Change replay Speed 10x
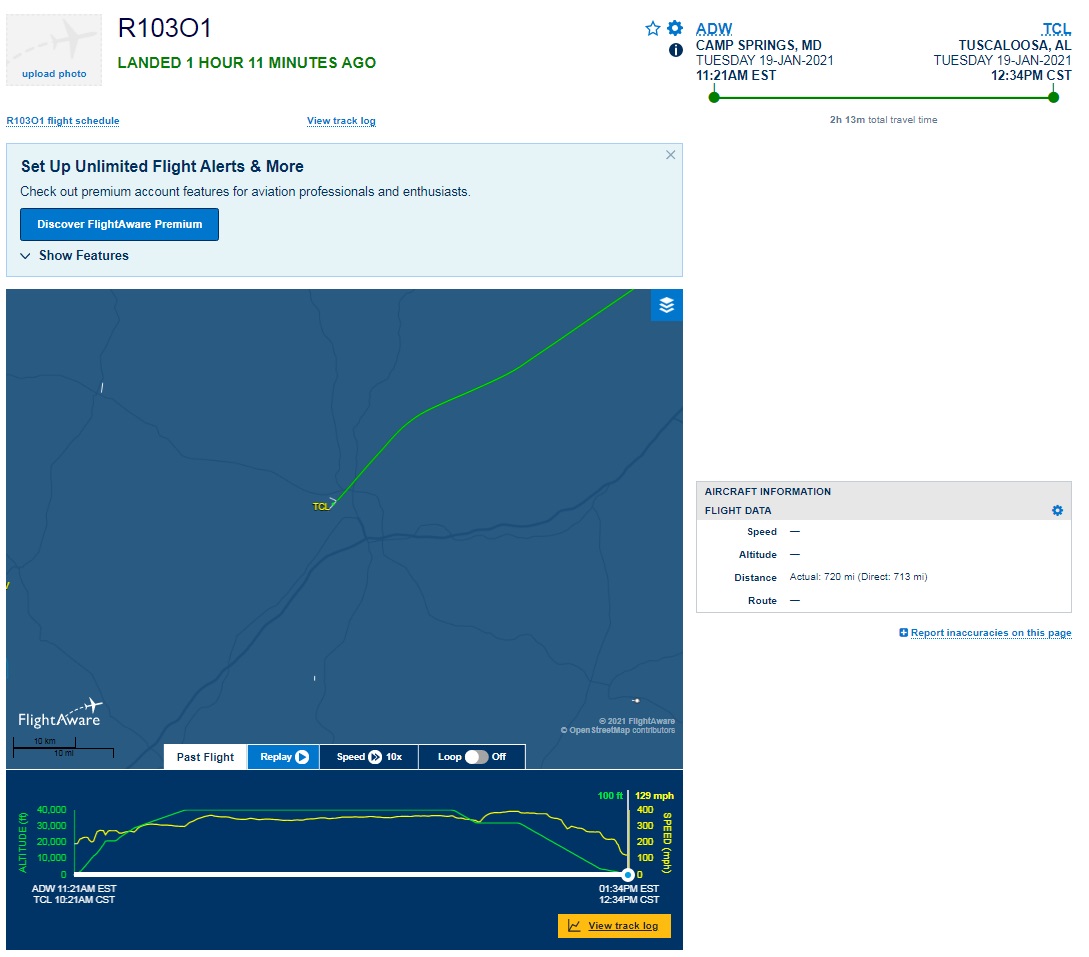This screenshot has width=1089, height=957. (369, 757)
